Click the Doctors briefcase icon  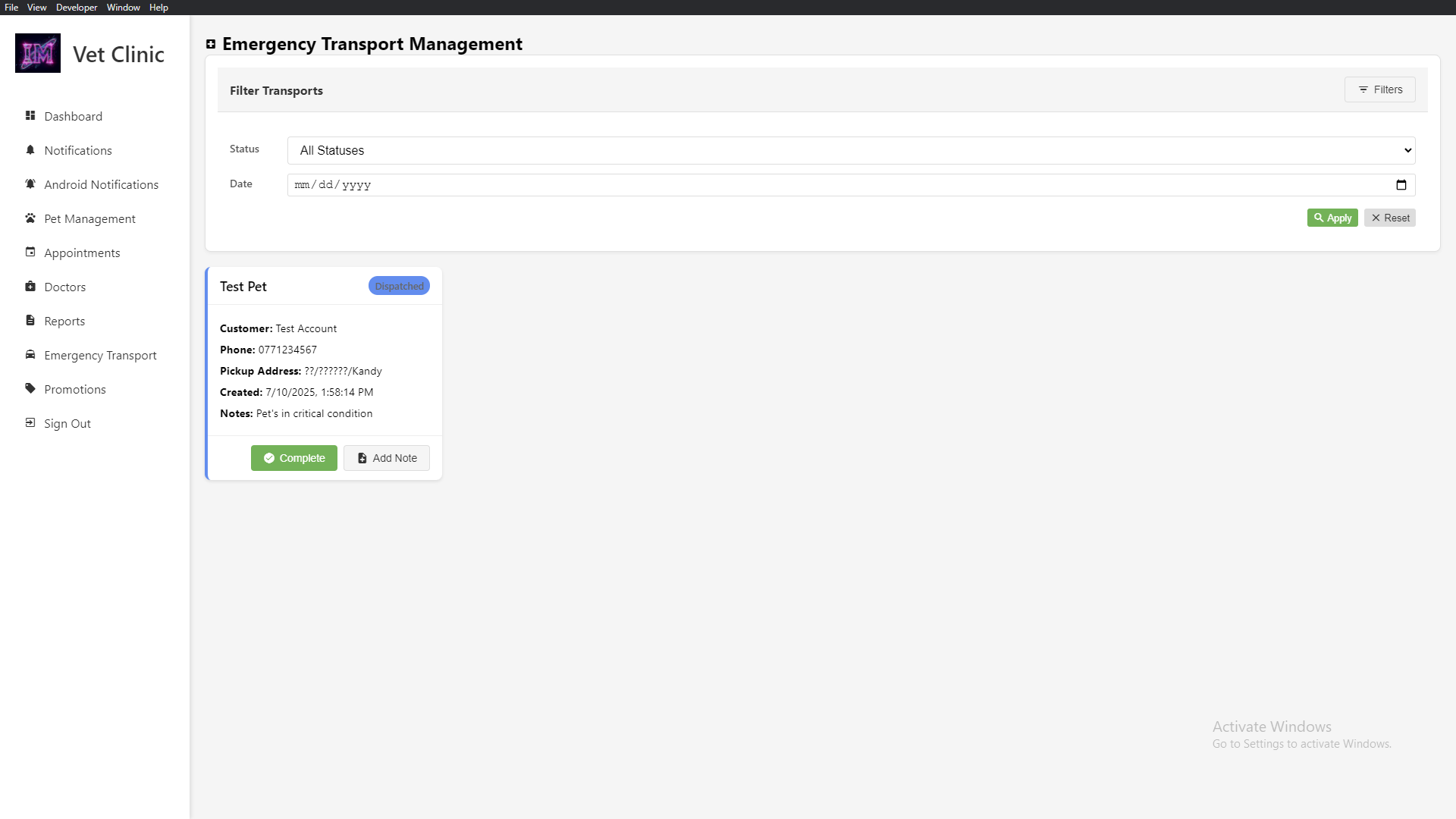pyautogui.click(x=30, y=287)
